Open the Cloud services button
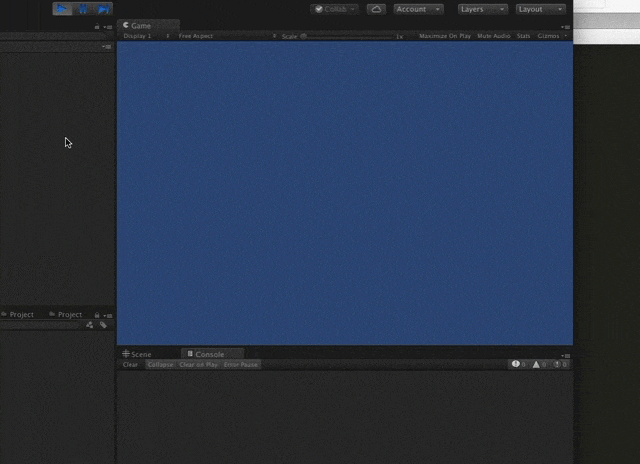Image resolution: width=640 pixels, height=464 pixels. pos(376,9)
